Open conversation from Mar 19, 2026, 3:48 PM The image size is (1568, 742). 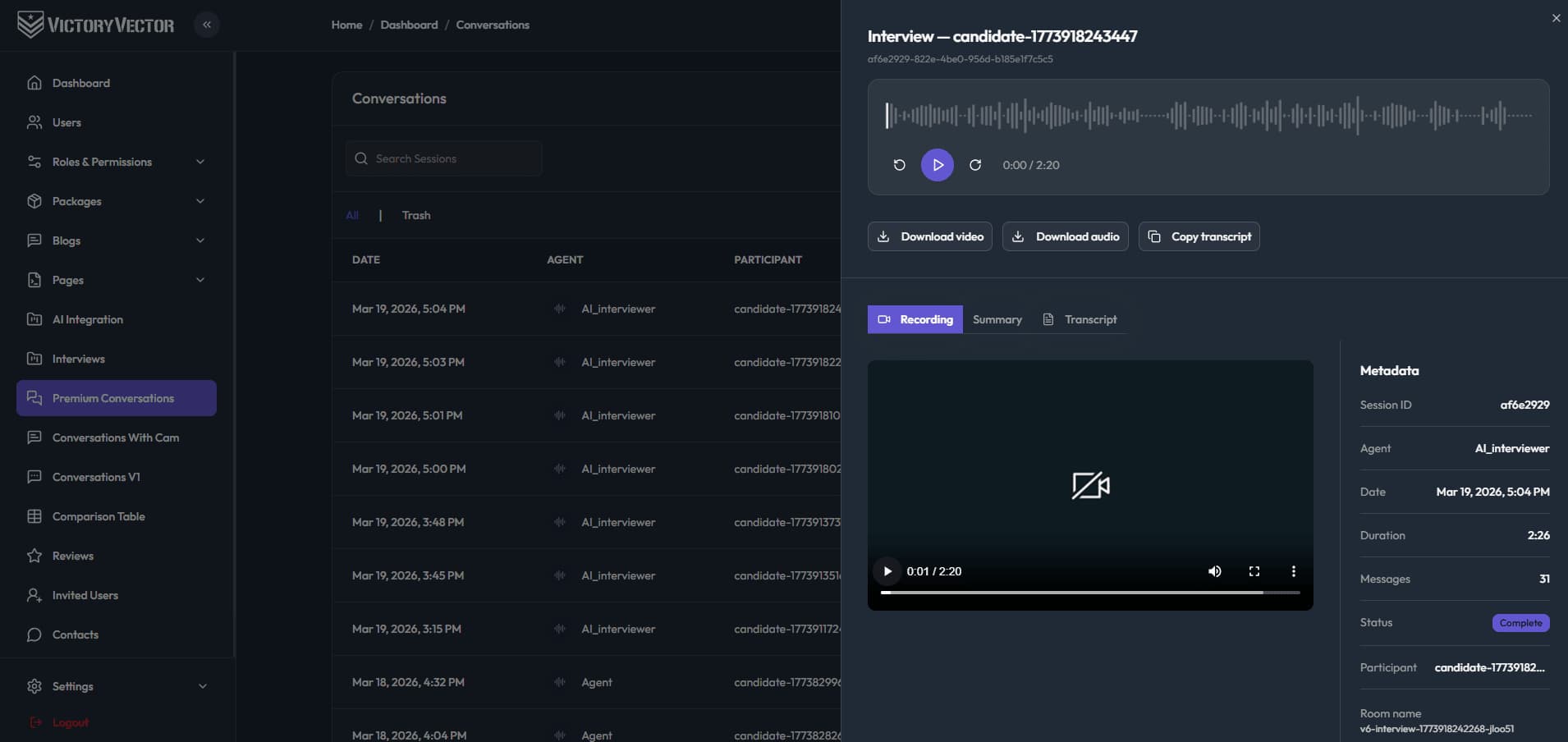tap(586, 522)
